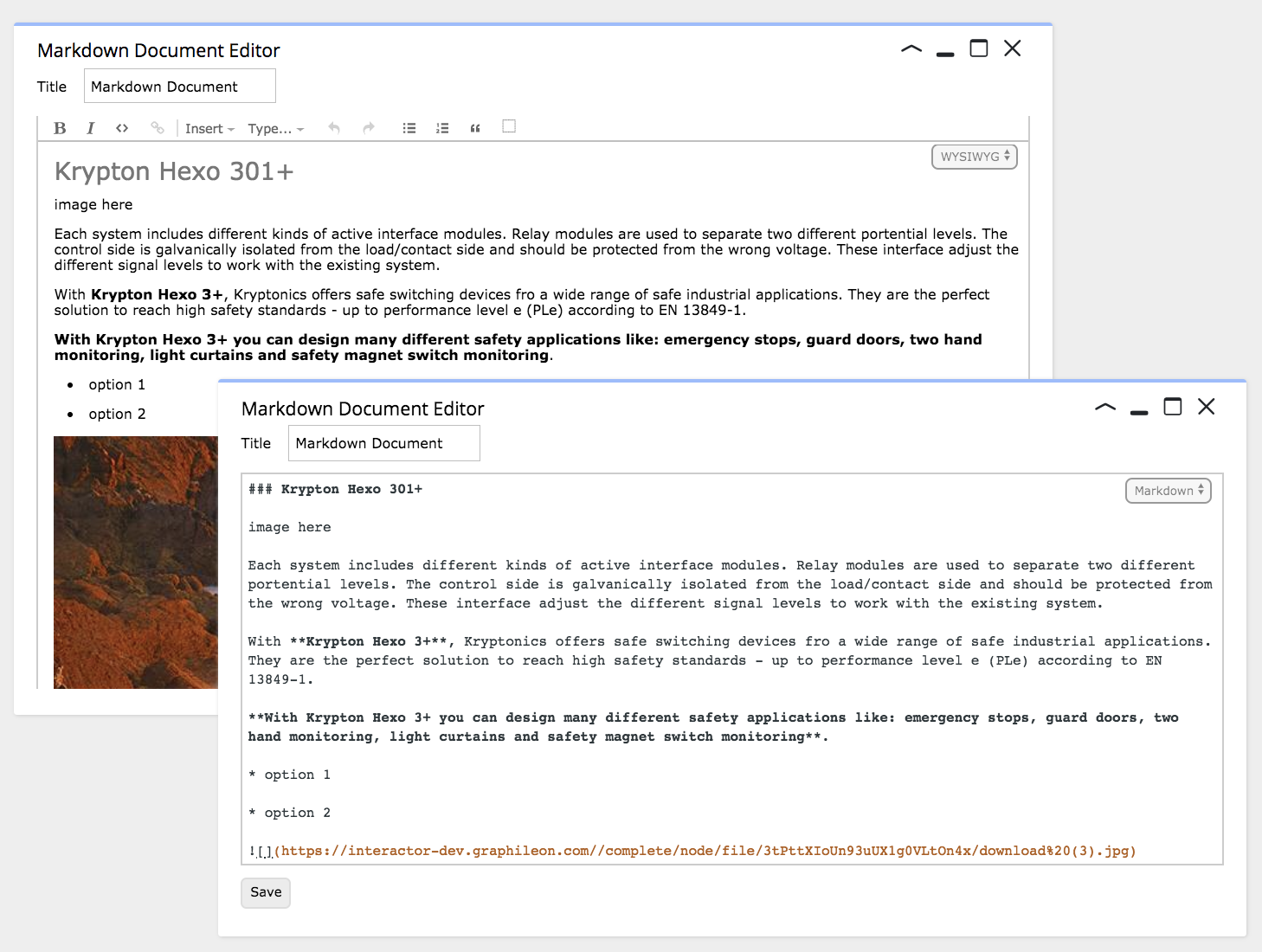The height and width of the screenshot is (952, 1262).
Task: Click front window title 'Markdown Document Editor'
Action: coord(363,408)
